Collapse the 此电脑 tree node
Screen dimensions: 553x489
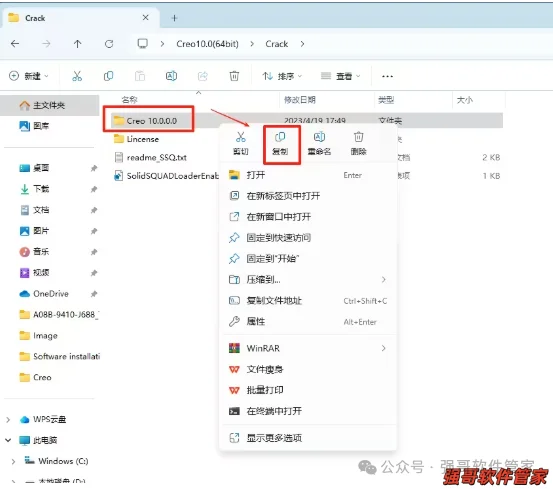[x=8, y=440]
